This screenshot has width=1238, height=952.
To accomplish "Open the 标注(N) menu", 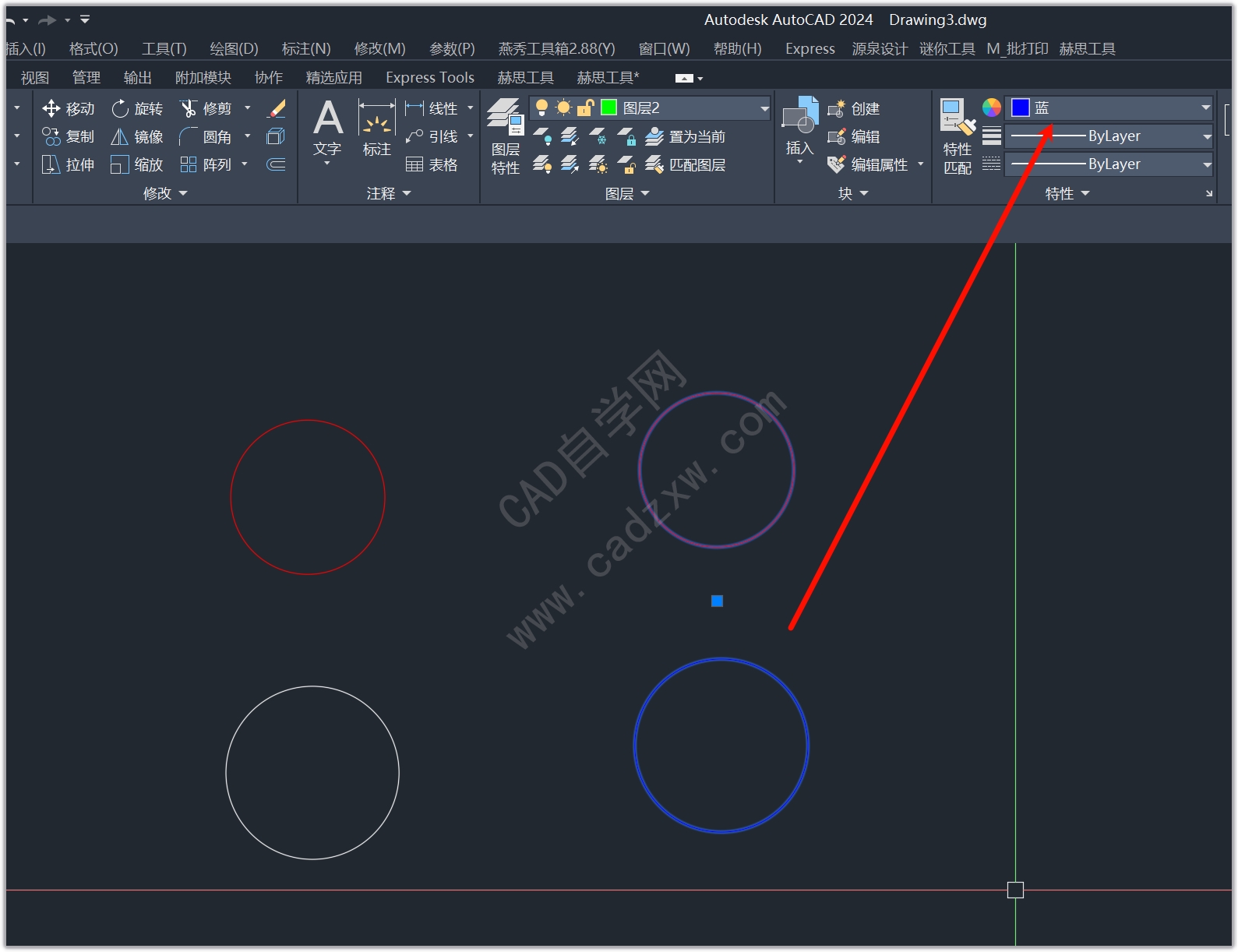I will coord(306,48).
